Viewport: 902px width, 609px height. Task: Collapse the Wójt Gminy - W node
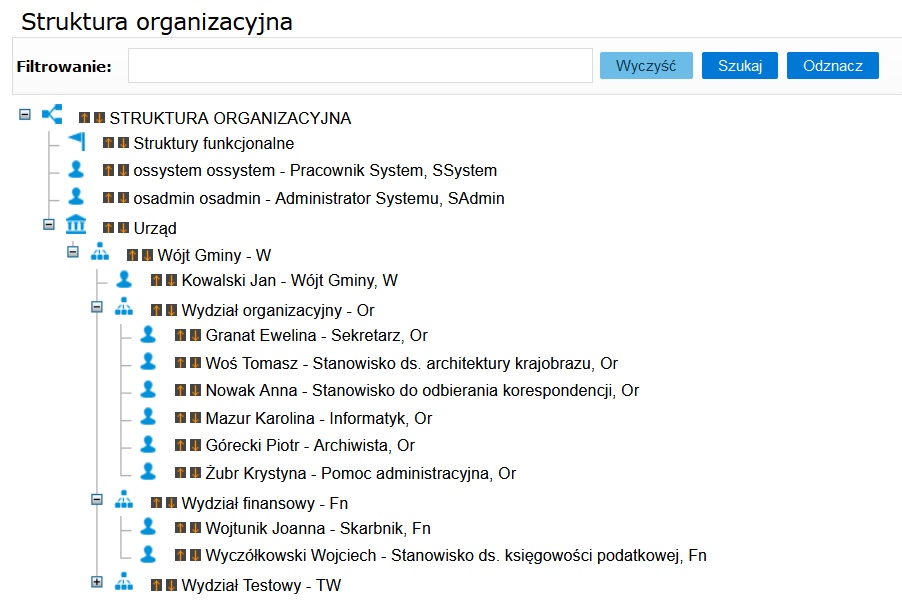coord(72,252)
